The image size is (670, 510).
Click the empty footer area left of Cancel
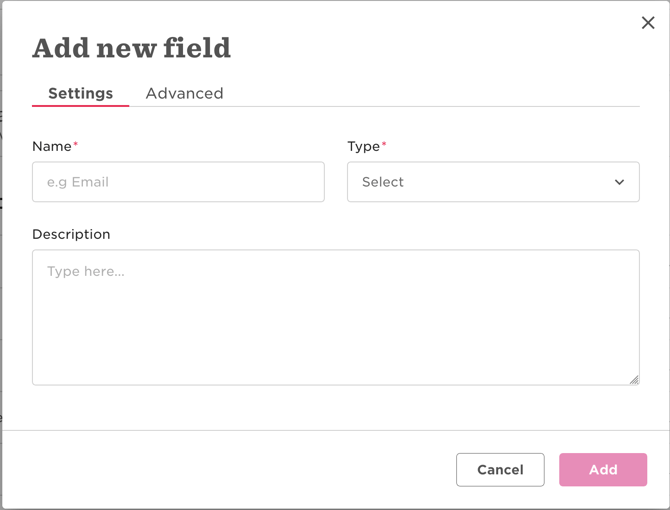230,470
